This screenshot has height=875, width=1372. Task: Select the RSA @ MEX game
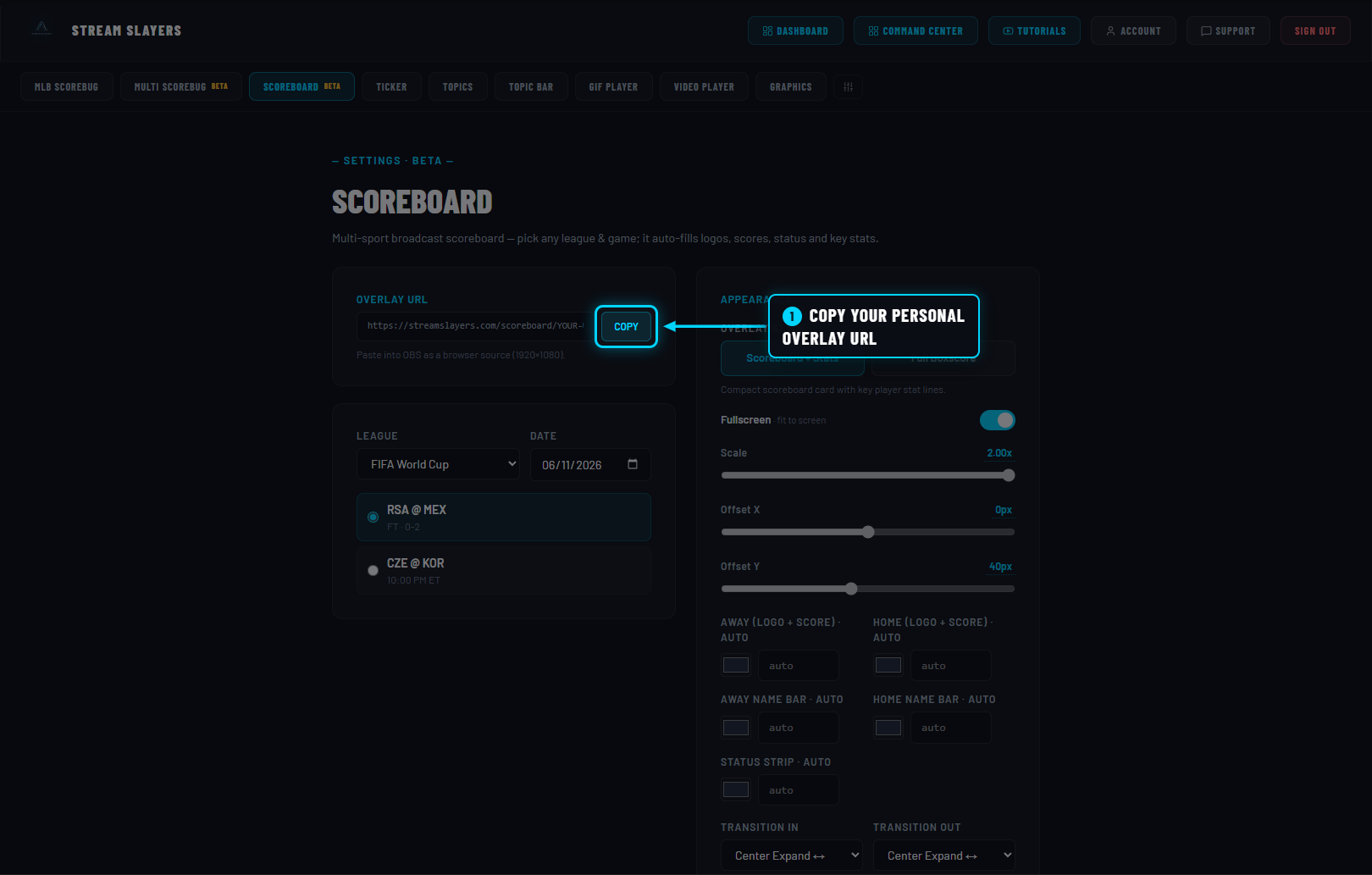(x=504, y=517)
